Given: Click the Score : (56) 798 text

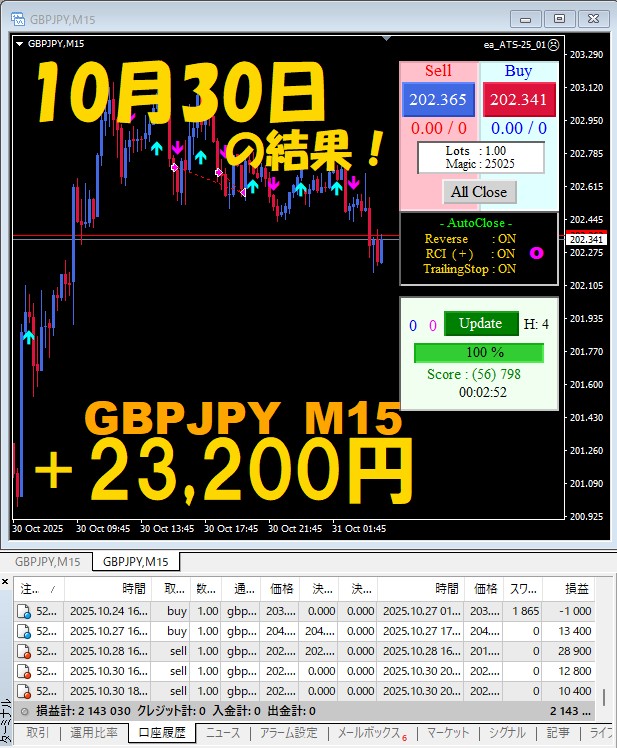Looking at the screenshot, I should click(474, 374).
